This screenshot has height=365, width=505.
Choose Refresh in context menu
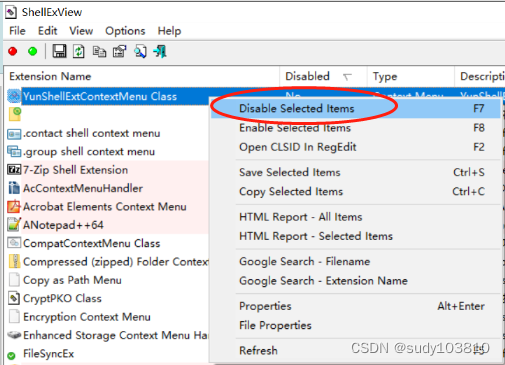(356, 351)
